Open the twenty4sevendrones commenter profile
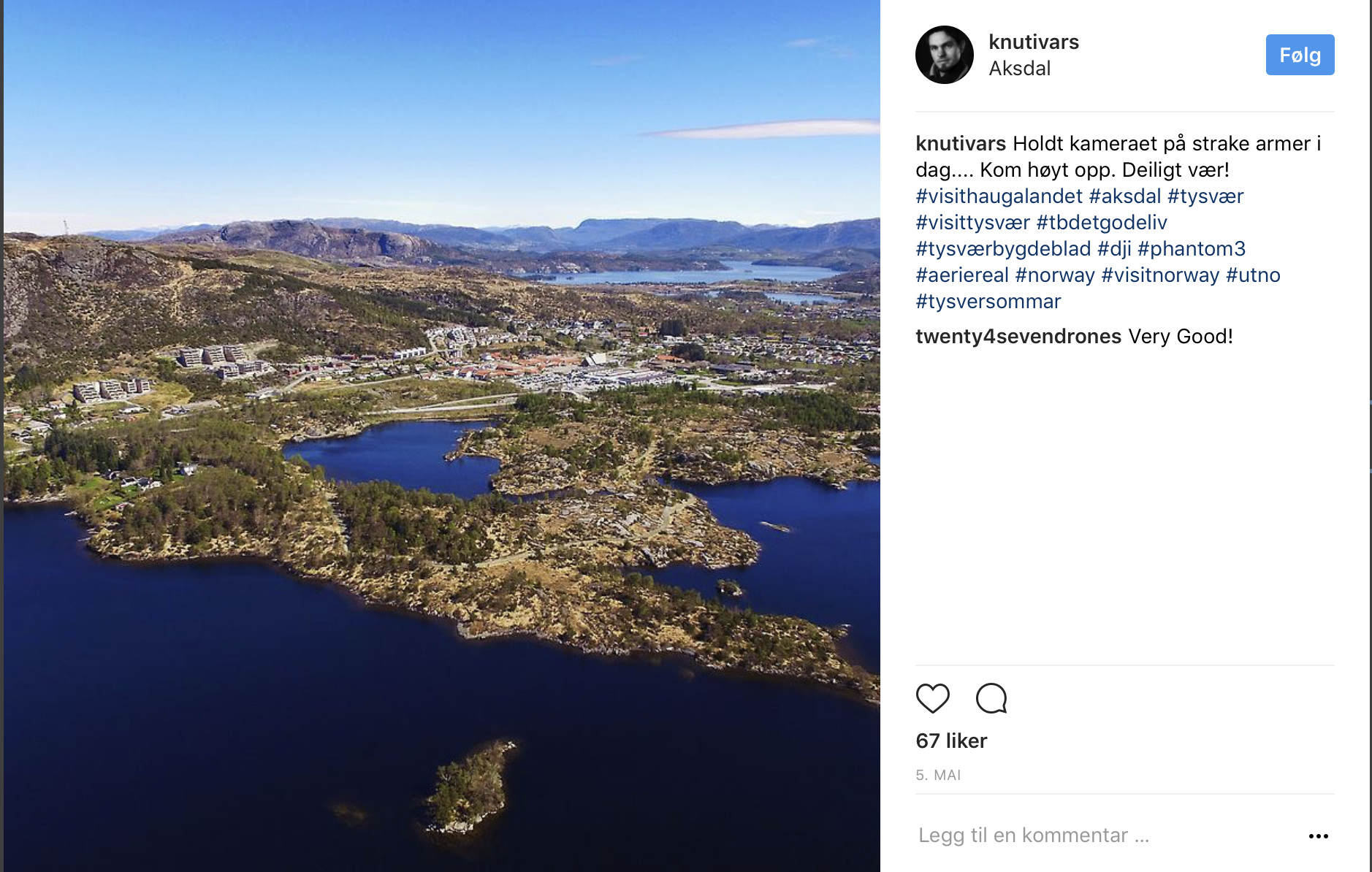Image resolution: width=1372 pixels, height=872 pixels. 1018,337
